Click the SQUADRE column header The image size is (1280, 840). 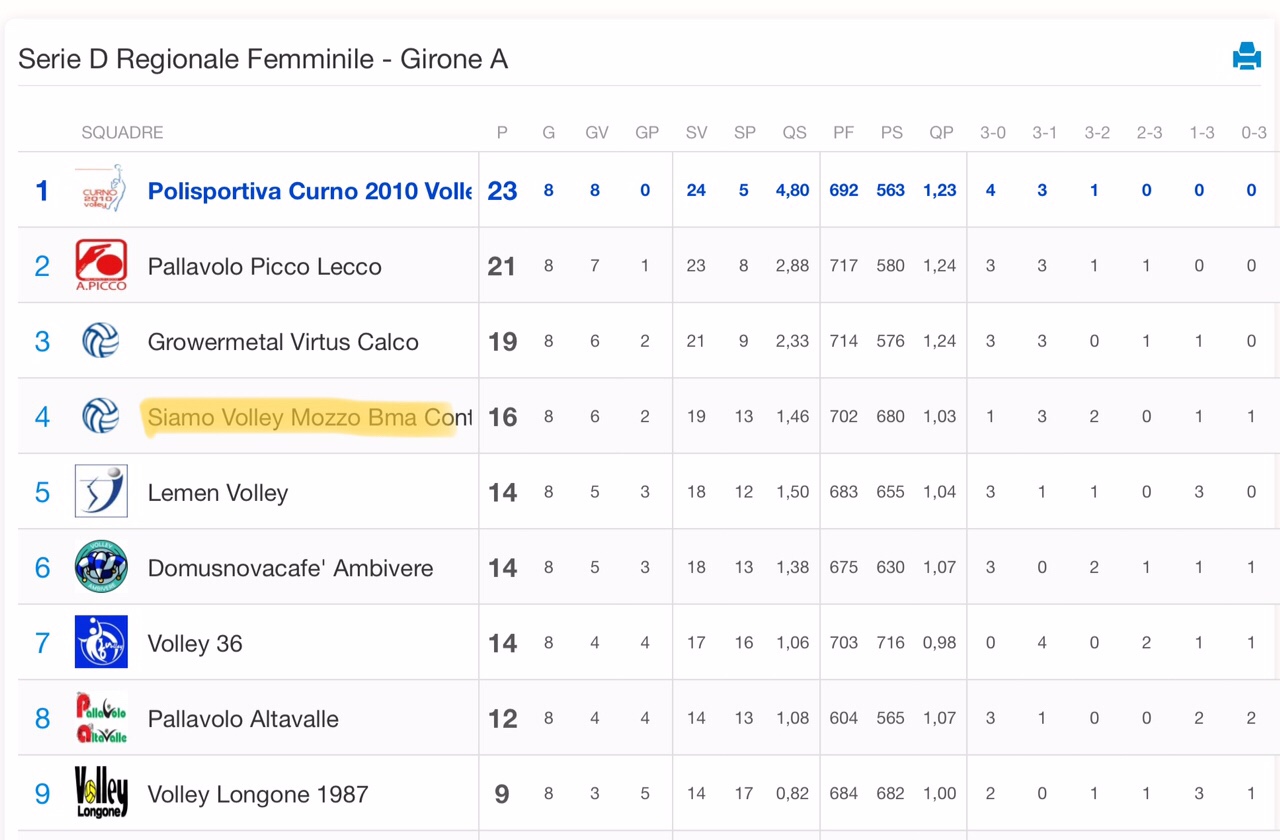122,132
